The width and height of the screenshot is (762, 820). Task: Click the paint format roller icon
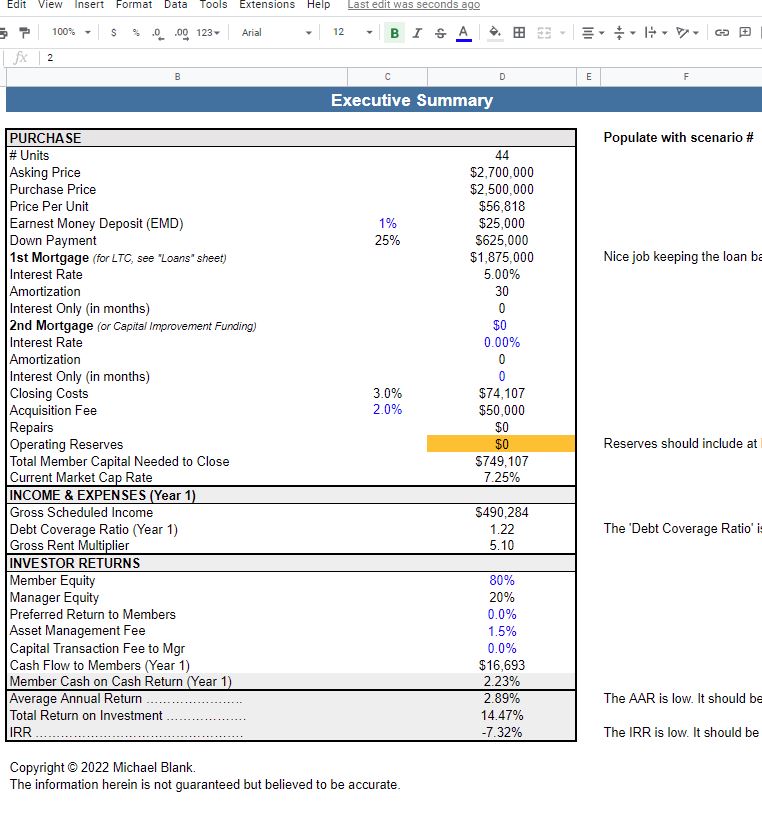click(x=24, y=32)
